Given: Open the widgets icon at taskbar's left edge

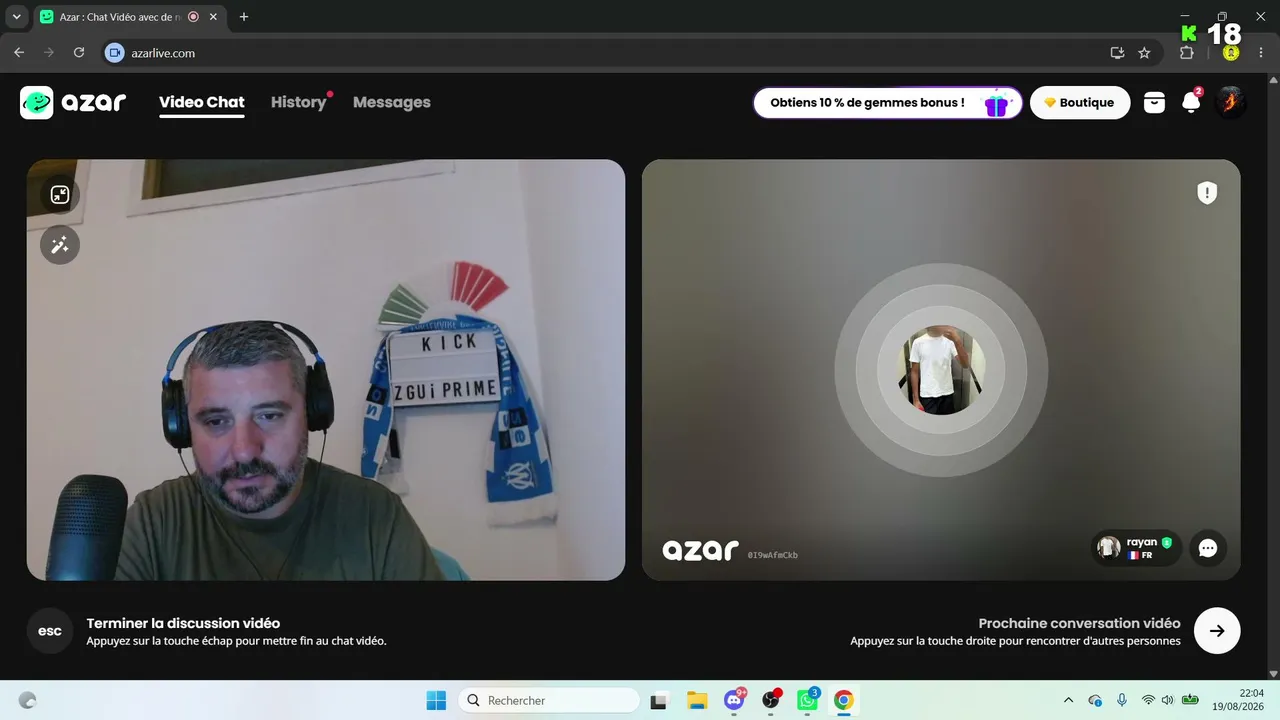Looking at the screenshot, I should coord(28,701).
